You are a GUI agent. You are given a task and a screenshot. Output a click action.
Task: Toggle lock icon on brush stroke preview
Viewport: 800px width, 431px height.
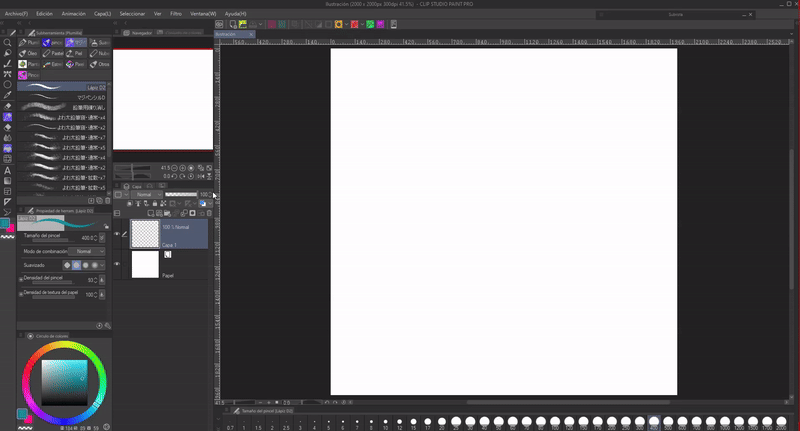106,226
